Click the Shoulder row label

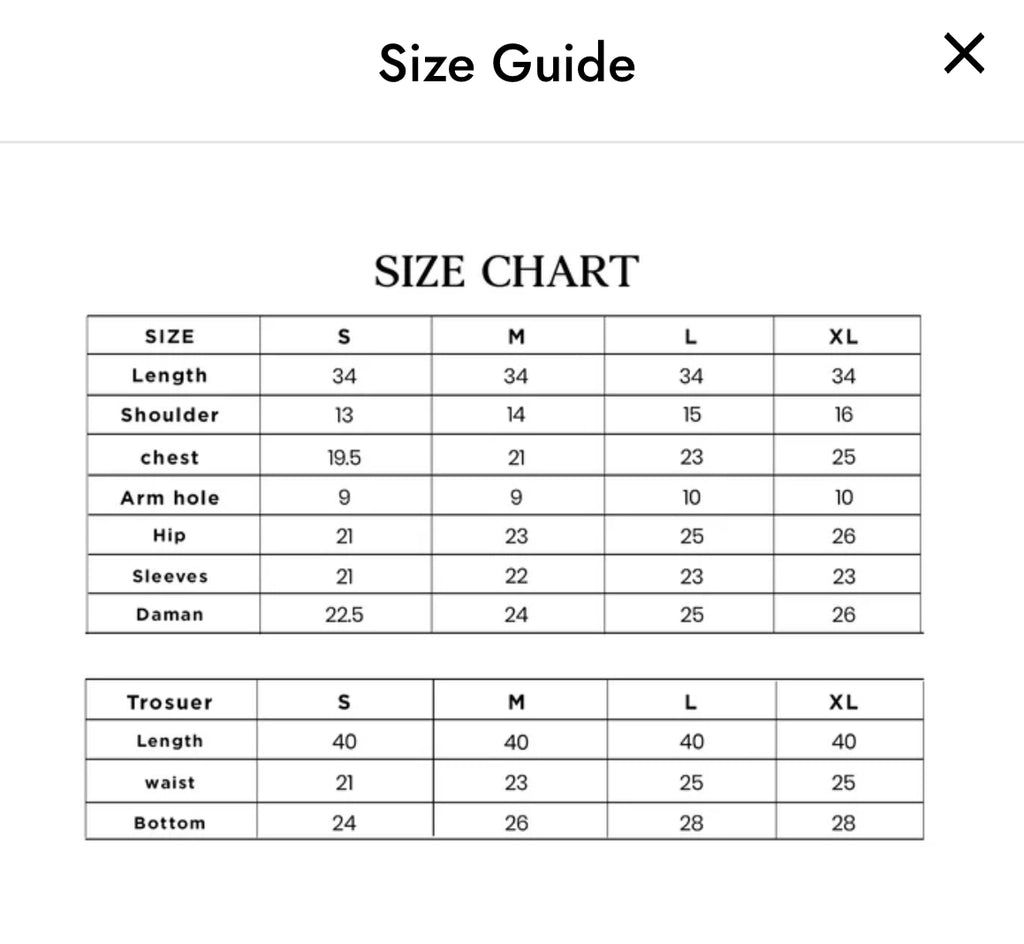(170, 415)
